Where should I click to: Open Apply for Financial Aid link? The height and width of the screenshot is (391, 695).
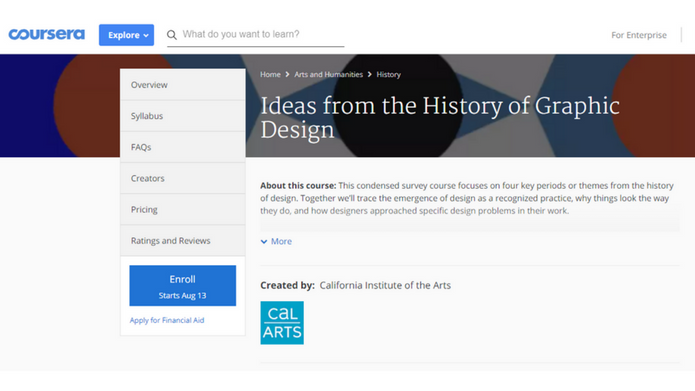(167, 320)
